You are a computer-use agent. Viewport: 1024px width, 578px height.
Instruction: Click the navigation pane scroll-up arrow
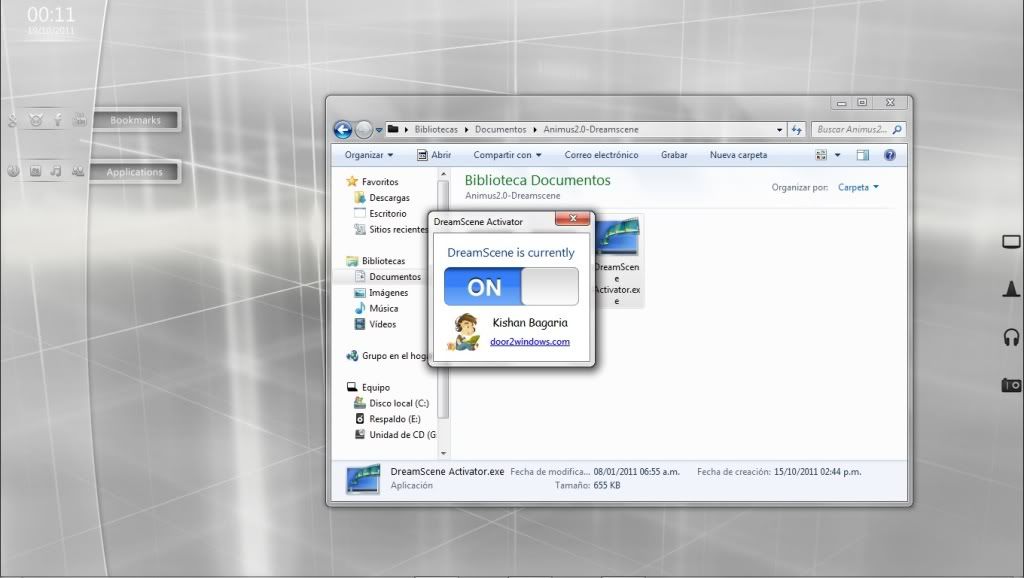click(443, 174)
